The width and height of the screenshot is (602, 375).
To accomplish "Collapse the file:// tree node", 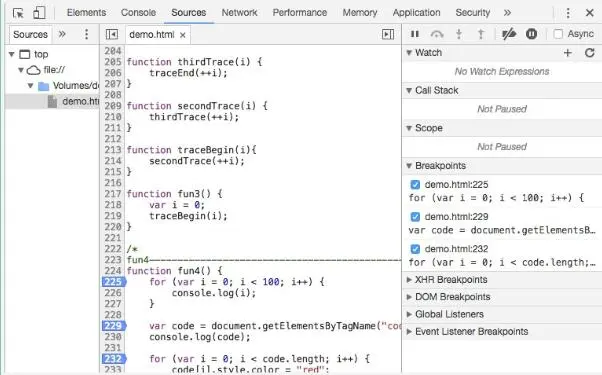I will 21,70.
